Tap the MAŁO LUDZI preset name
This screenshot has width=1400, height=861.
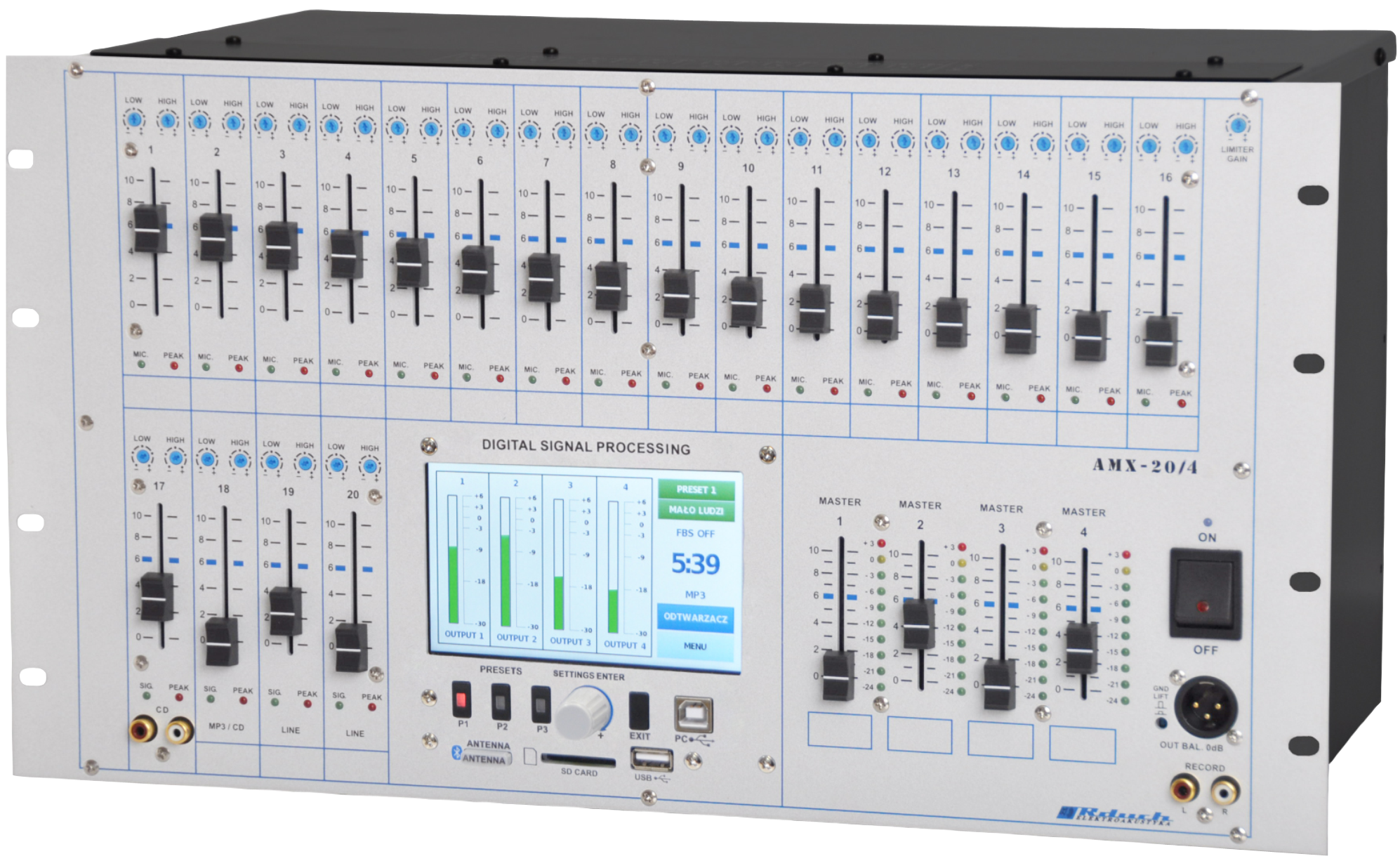coord(696,511)
